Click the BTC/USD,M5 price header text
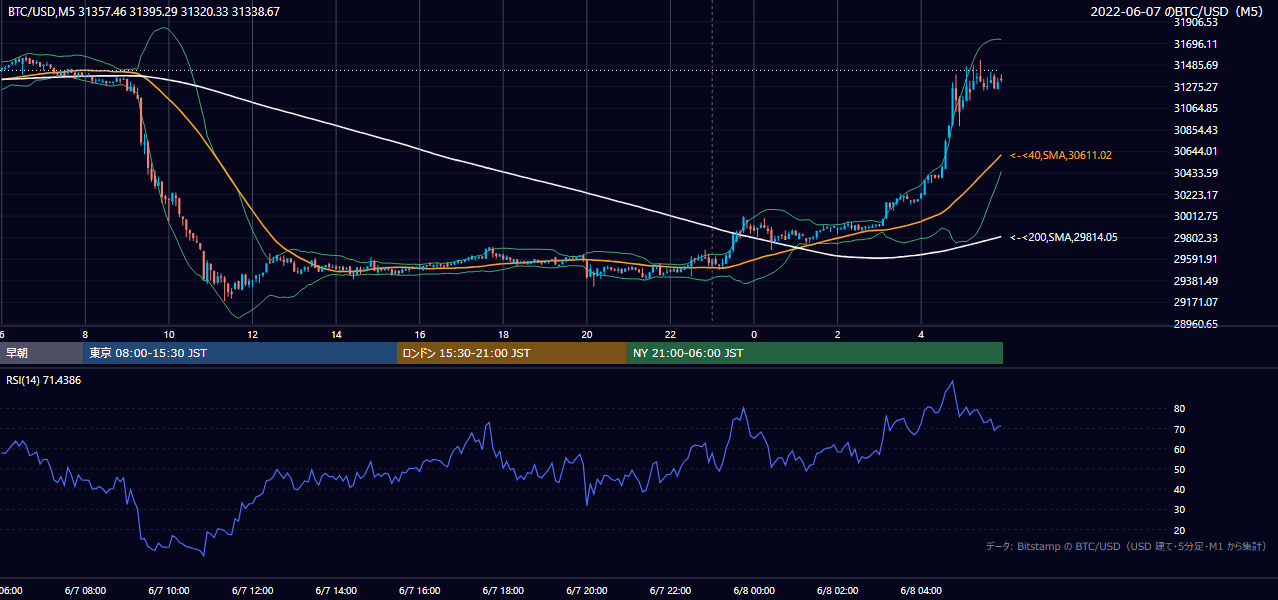 coord(144,12)
